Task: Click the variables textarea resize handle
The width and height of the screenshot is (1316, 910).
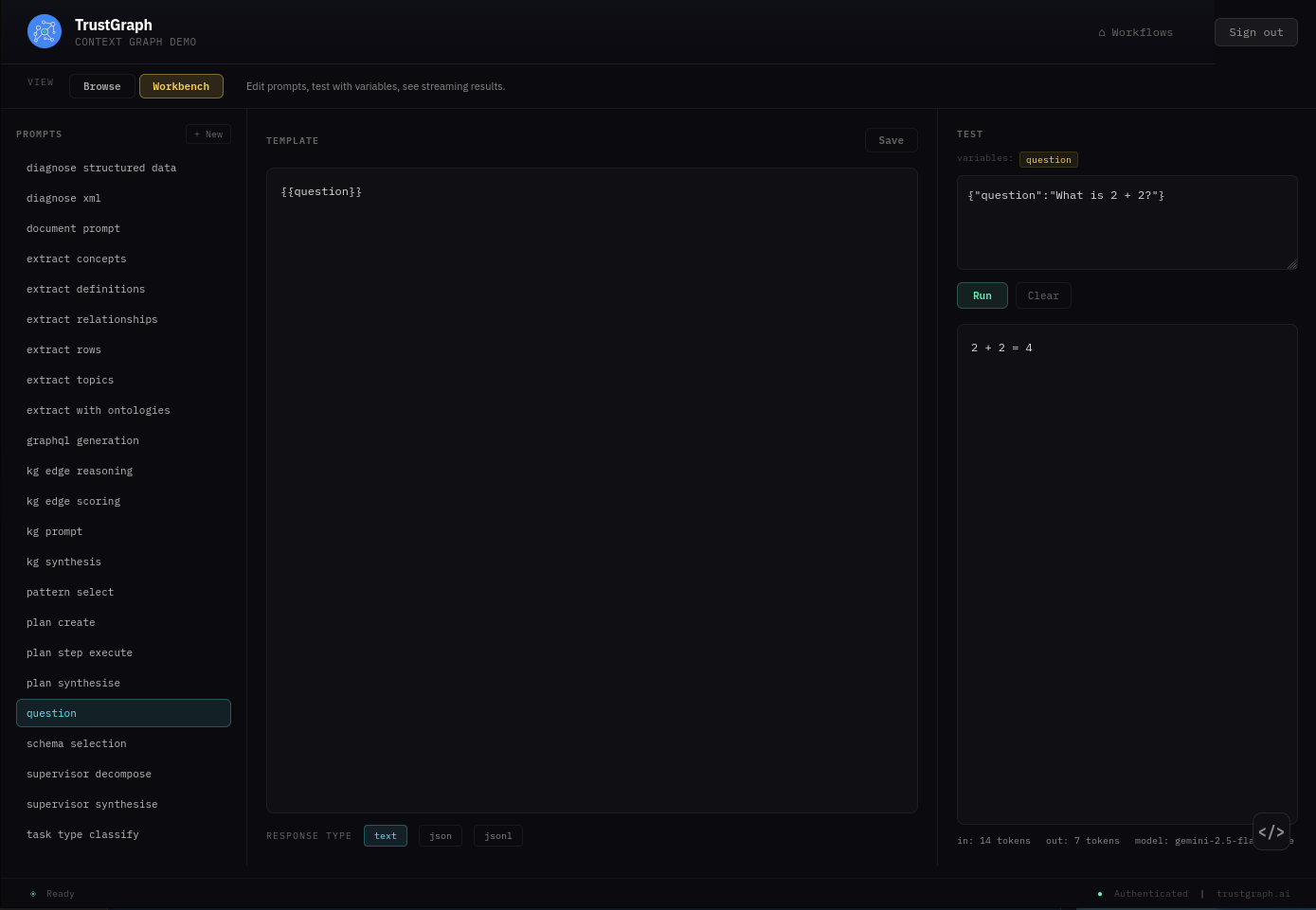Action: pos(1292,264)
